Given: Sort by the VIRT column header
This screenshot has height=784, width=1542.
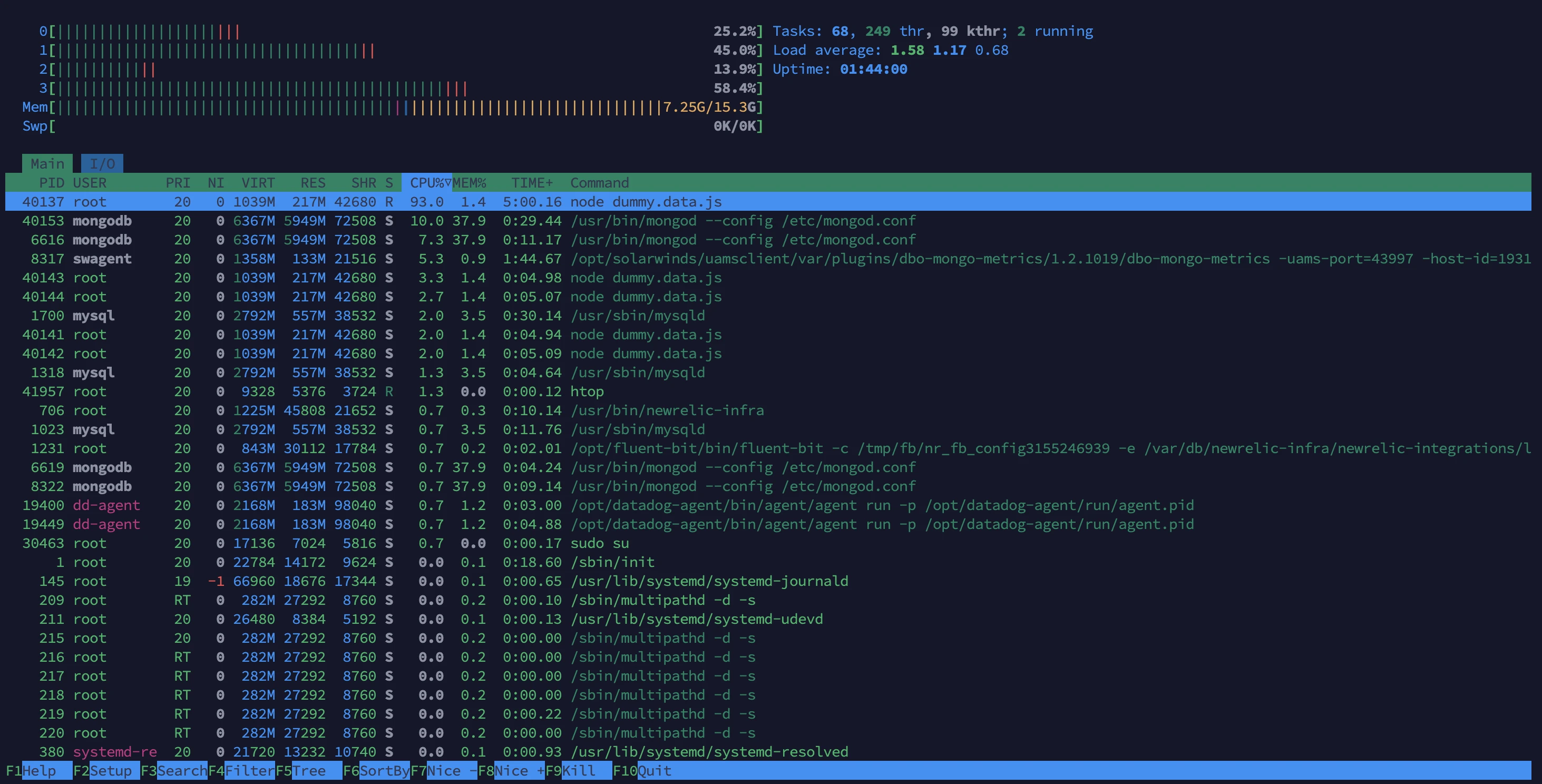Looking at the screenshot, I should coord(258,182).
